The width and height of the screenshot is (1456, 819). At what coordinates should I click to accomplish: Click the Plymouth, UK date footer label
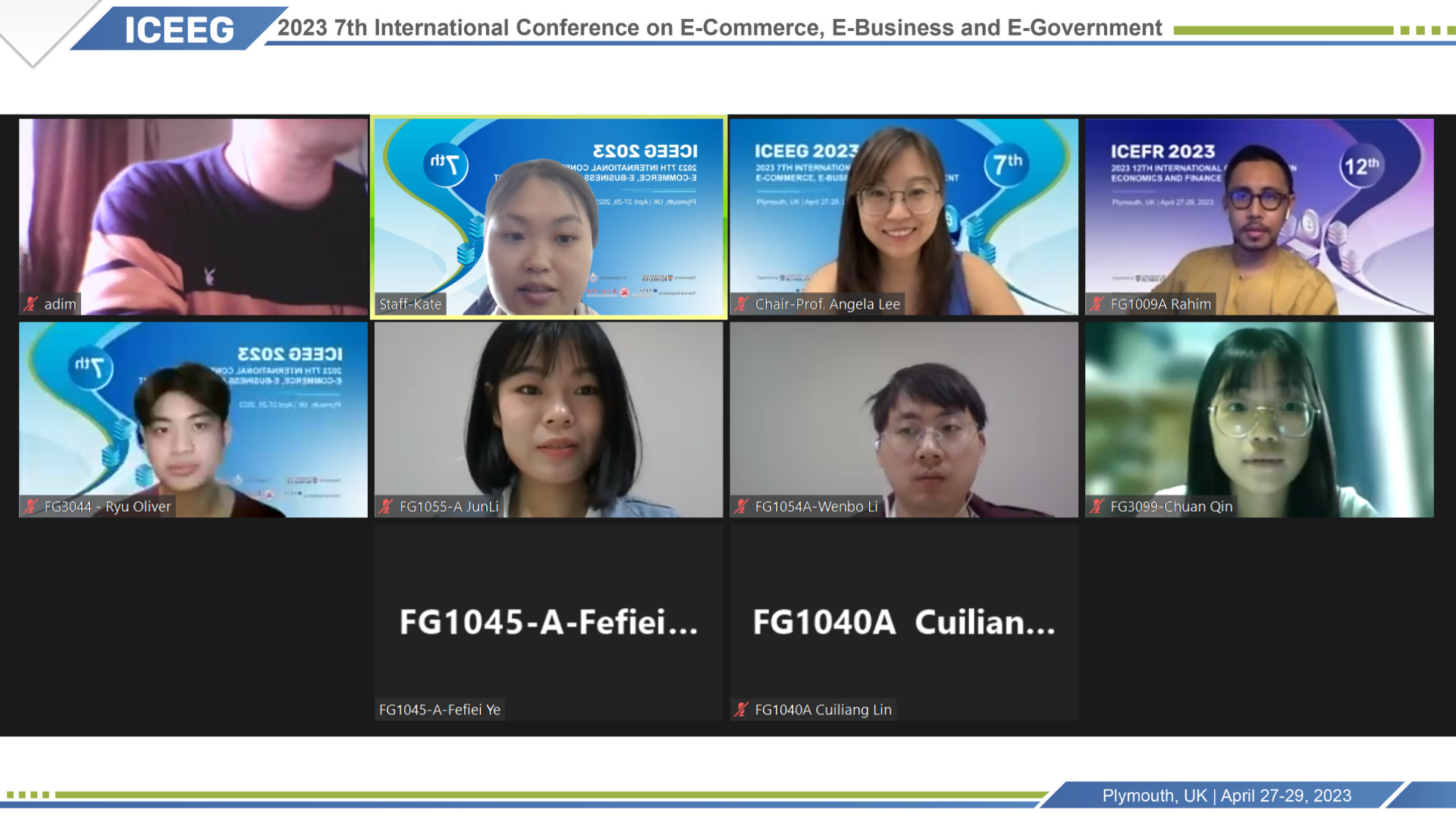[x=1226, y=795]
